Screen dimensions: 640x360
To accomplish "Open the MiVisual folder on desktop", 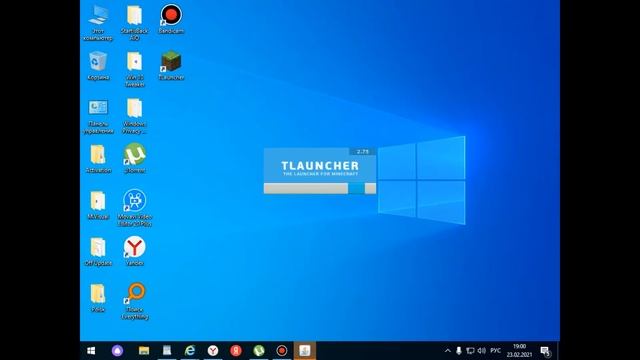I will [x=98, y=205].
